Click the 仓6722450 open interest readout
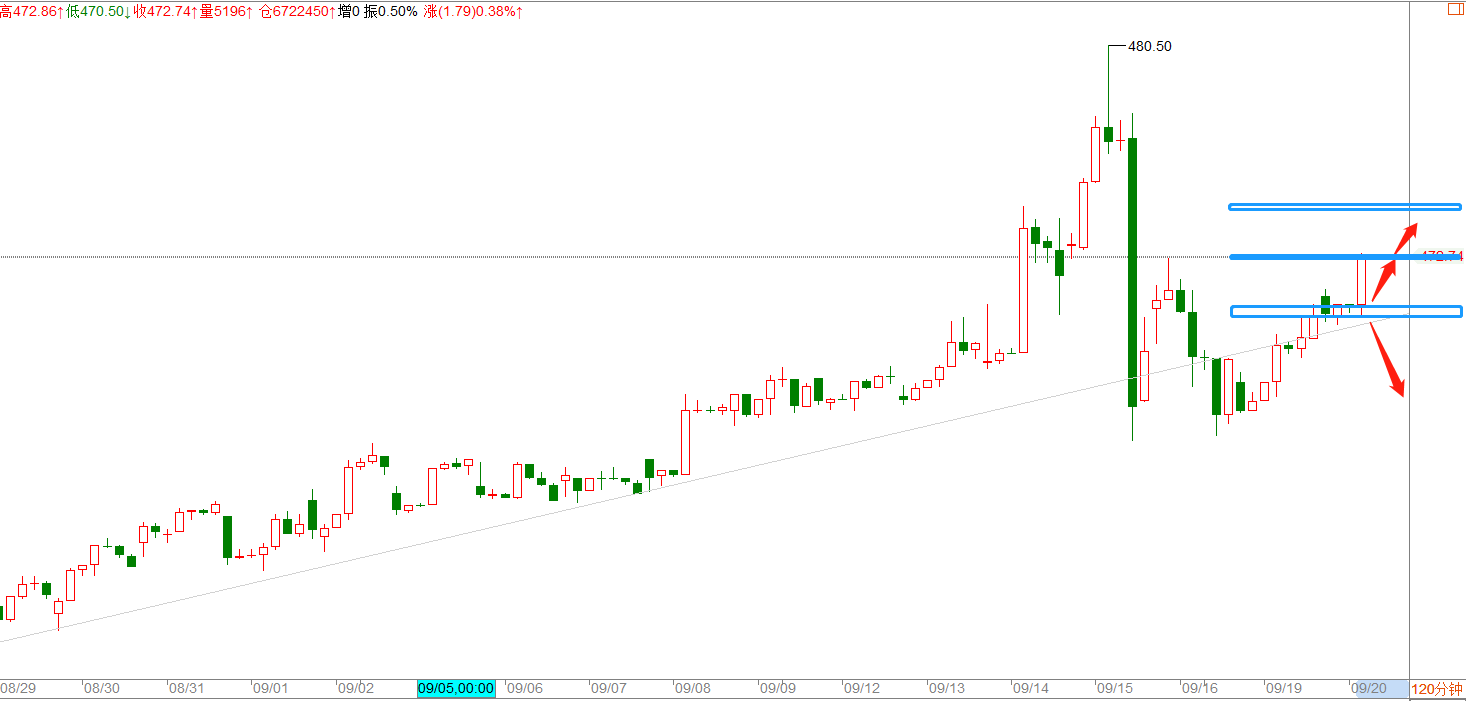Screen dimensions: 1466x701 click(x=298, y=11)
